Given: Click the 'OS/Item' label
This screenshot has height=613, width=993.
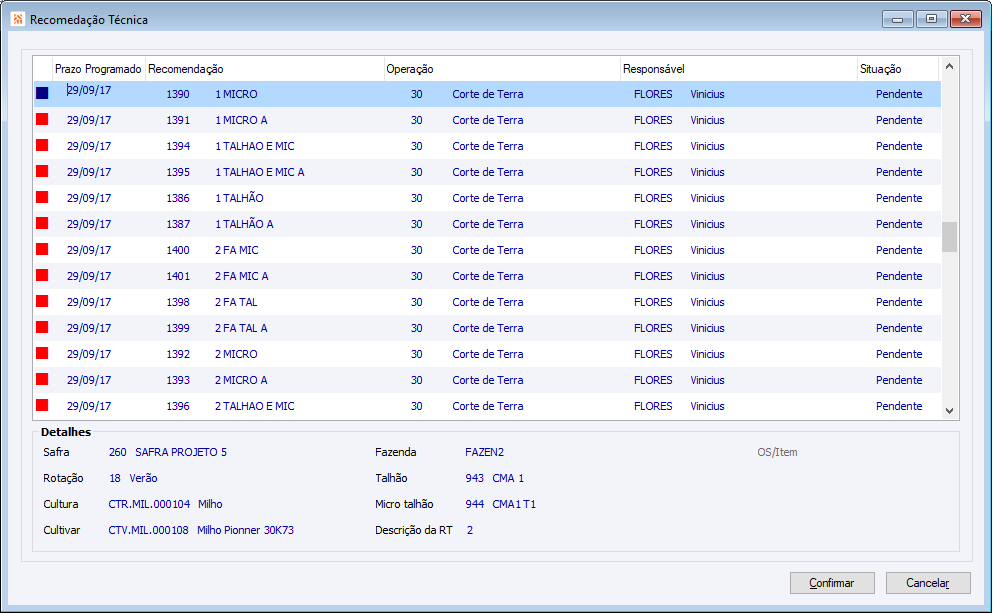Looking at the screenshot, I should (777, 452).
